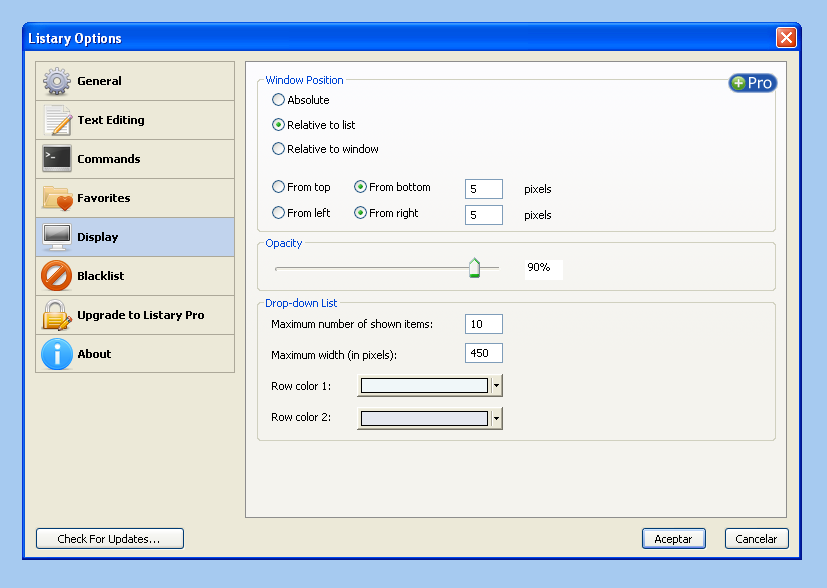Close the Listary Options window

coord(786,38)
